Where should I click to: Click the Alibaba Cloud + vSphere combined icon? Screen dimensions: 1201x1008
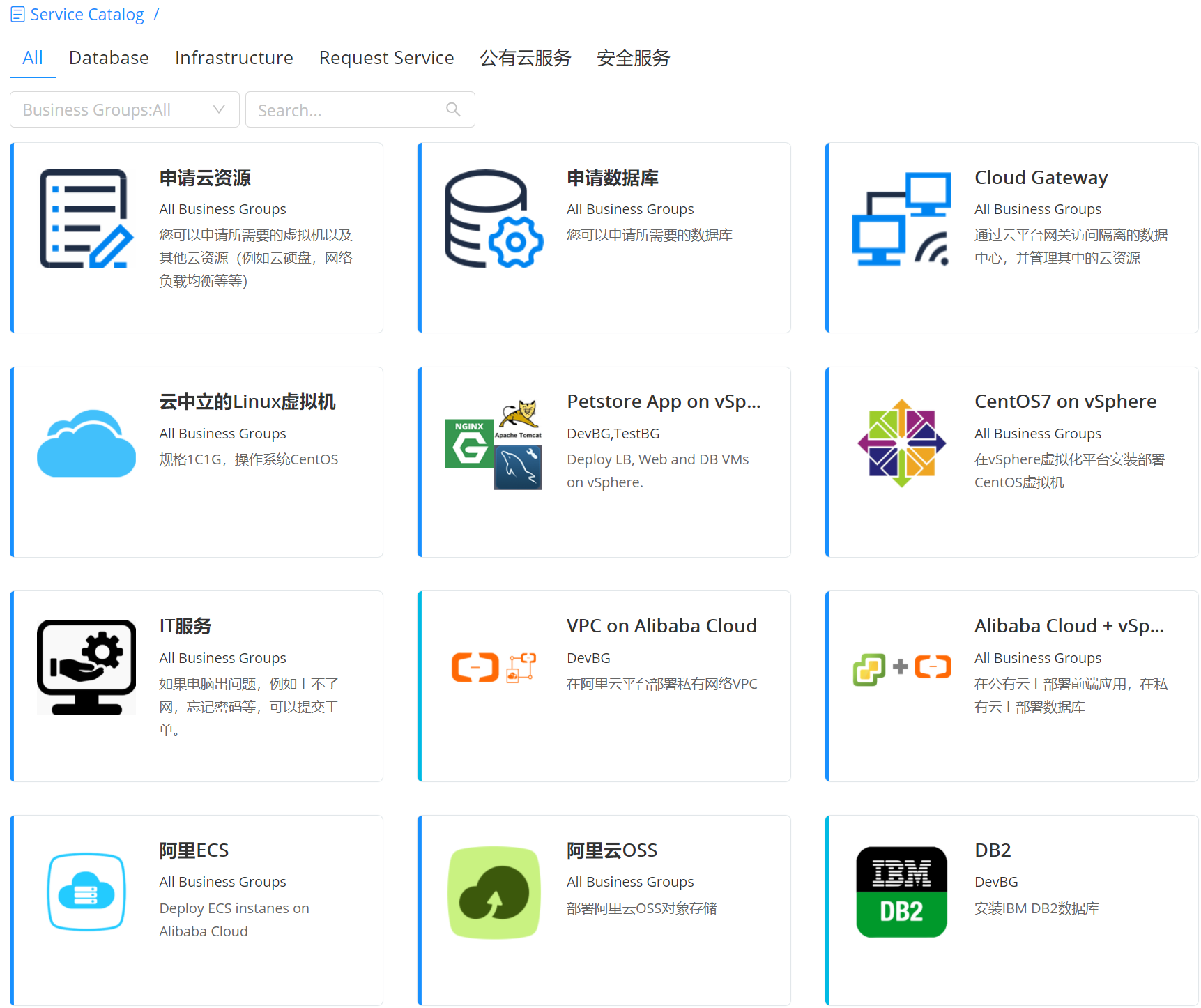(x=901, y=666)
